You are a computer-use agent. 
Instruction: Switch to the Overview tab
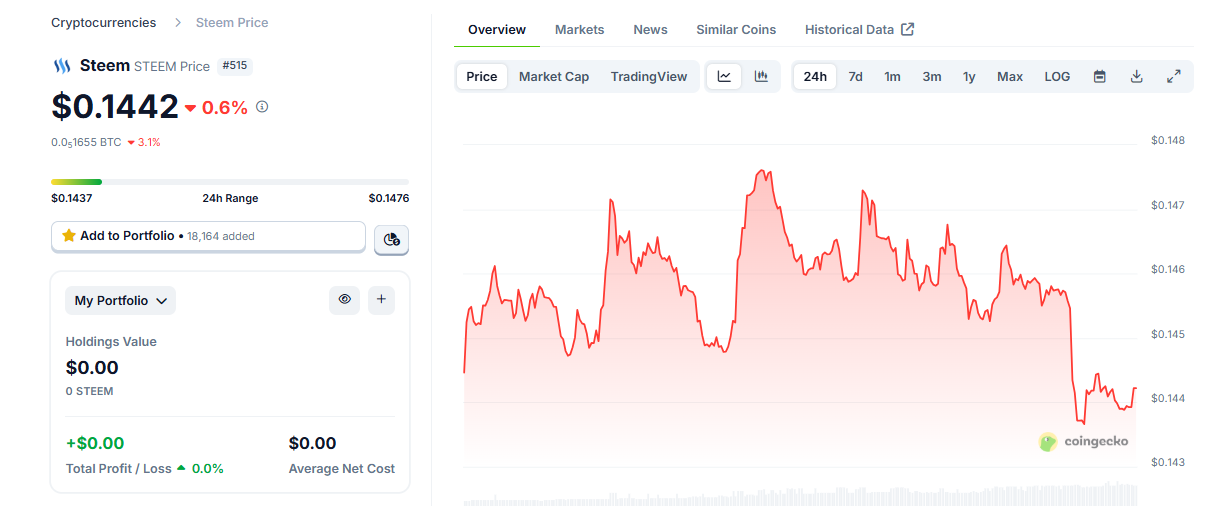(x=497, y=30)
